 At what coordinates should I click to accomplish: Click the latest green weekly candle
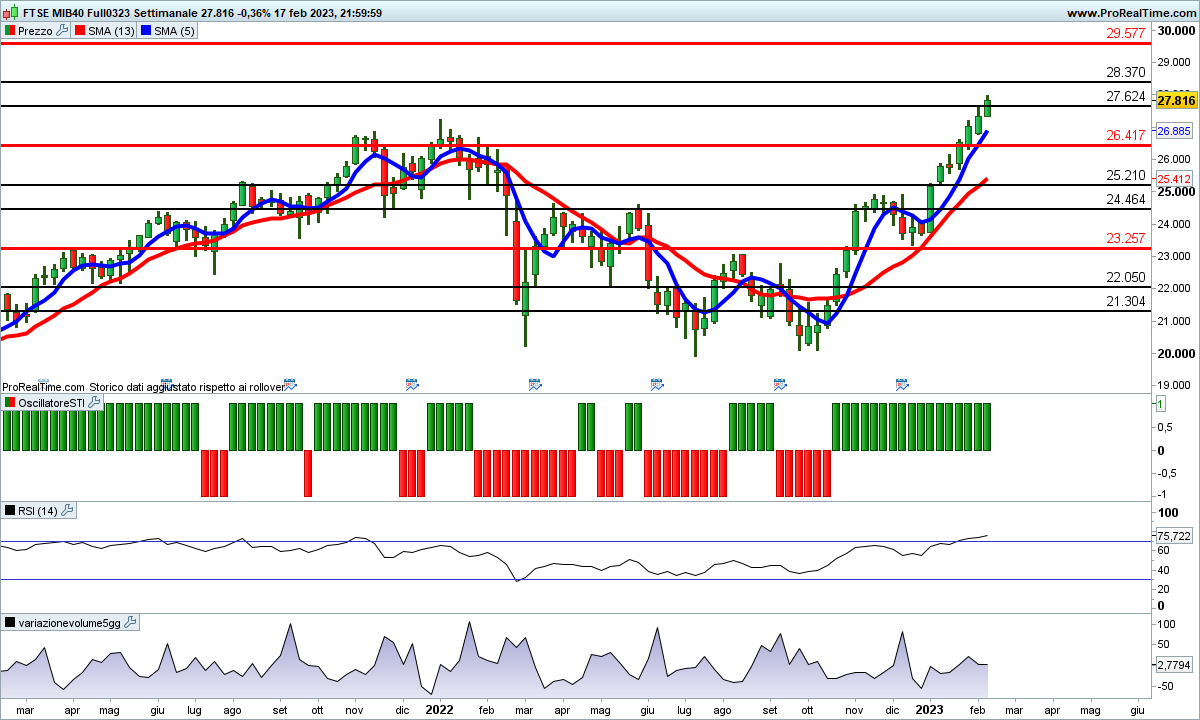click(x=988, y=107)
